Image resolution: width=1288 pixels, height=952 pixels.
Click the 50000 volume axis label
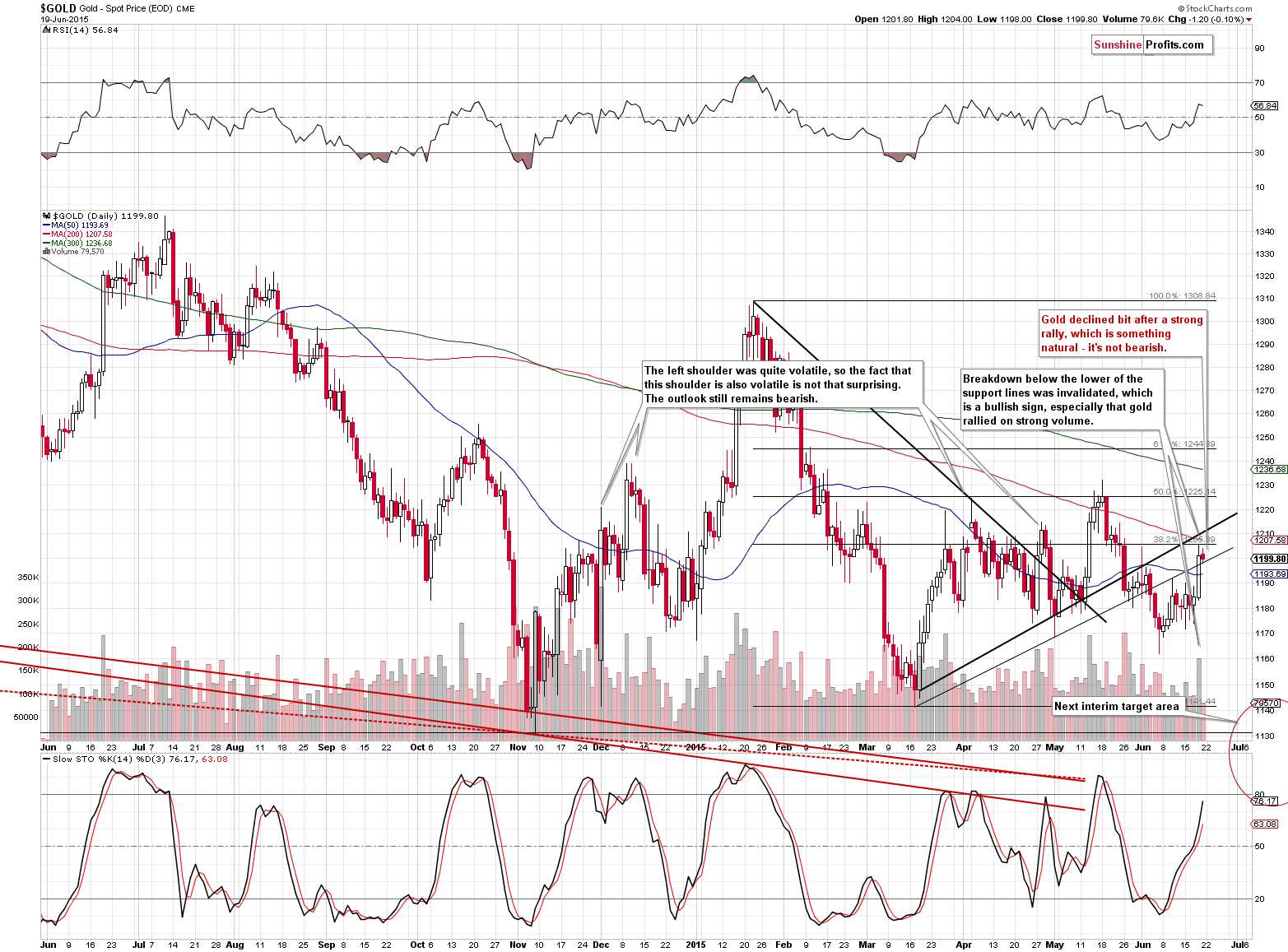pos(26,717)
